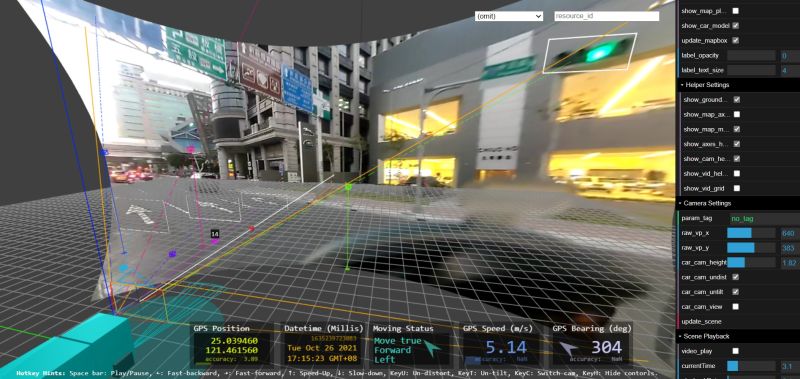Screen dimensions: 800x379
Task: Select the red sphere point on the road
Action: 251,229
